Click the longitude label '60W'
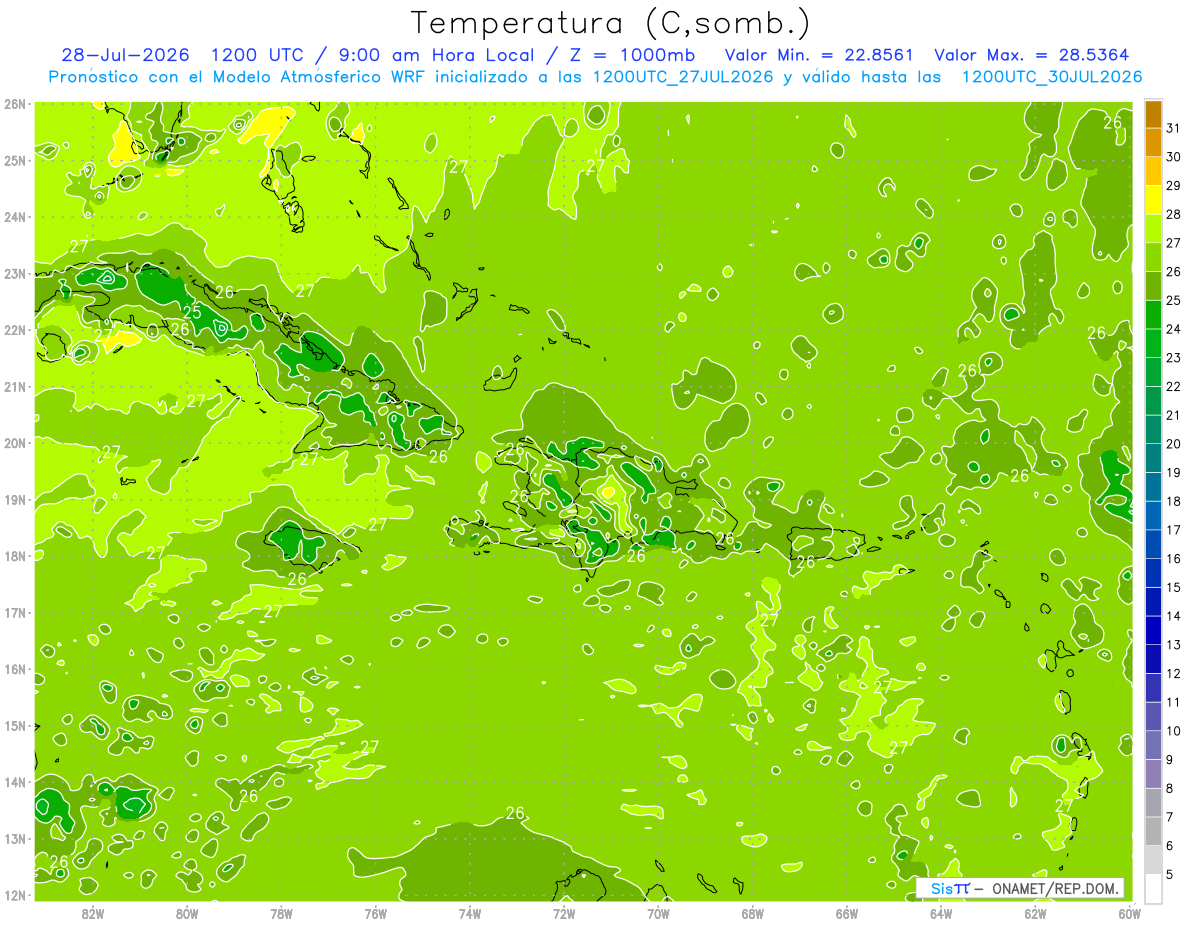The image size is (1200, 927). [1129, 913]
